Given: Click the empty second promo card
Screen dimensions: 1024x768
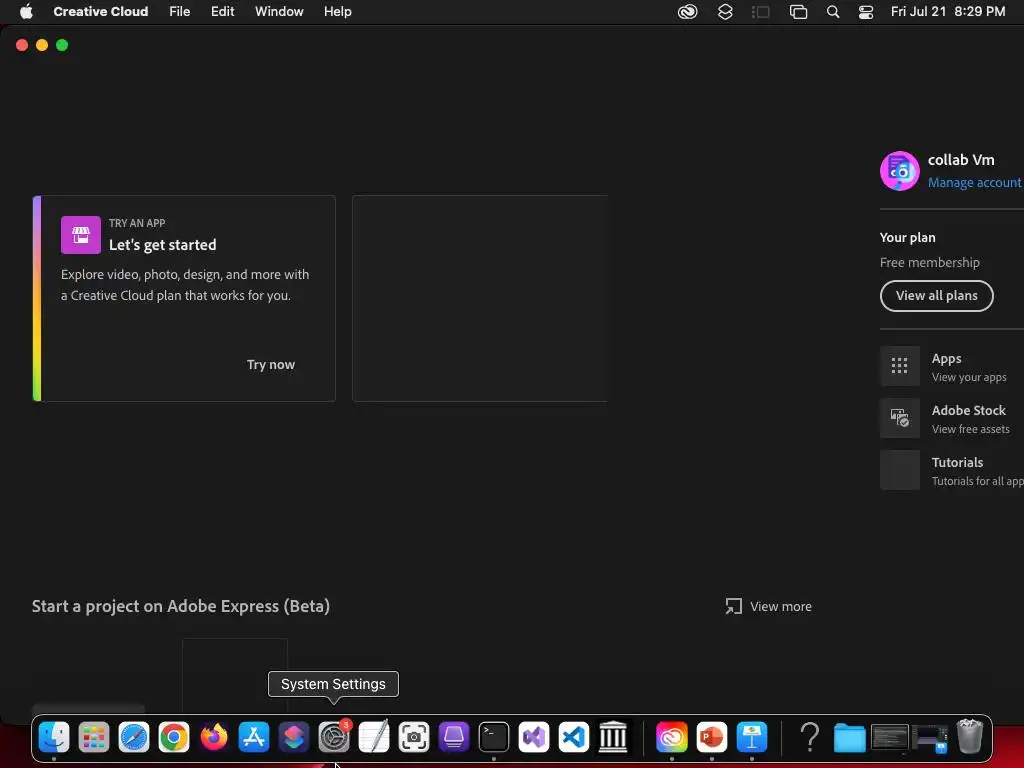Looking at the screenshot, I should (480, 298).
